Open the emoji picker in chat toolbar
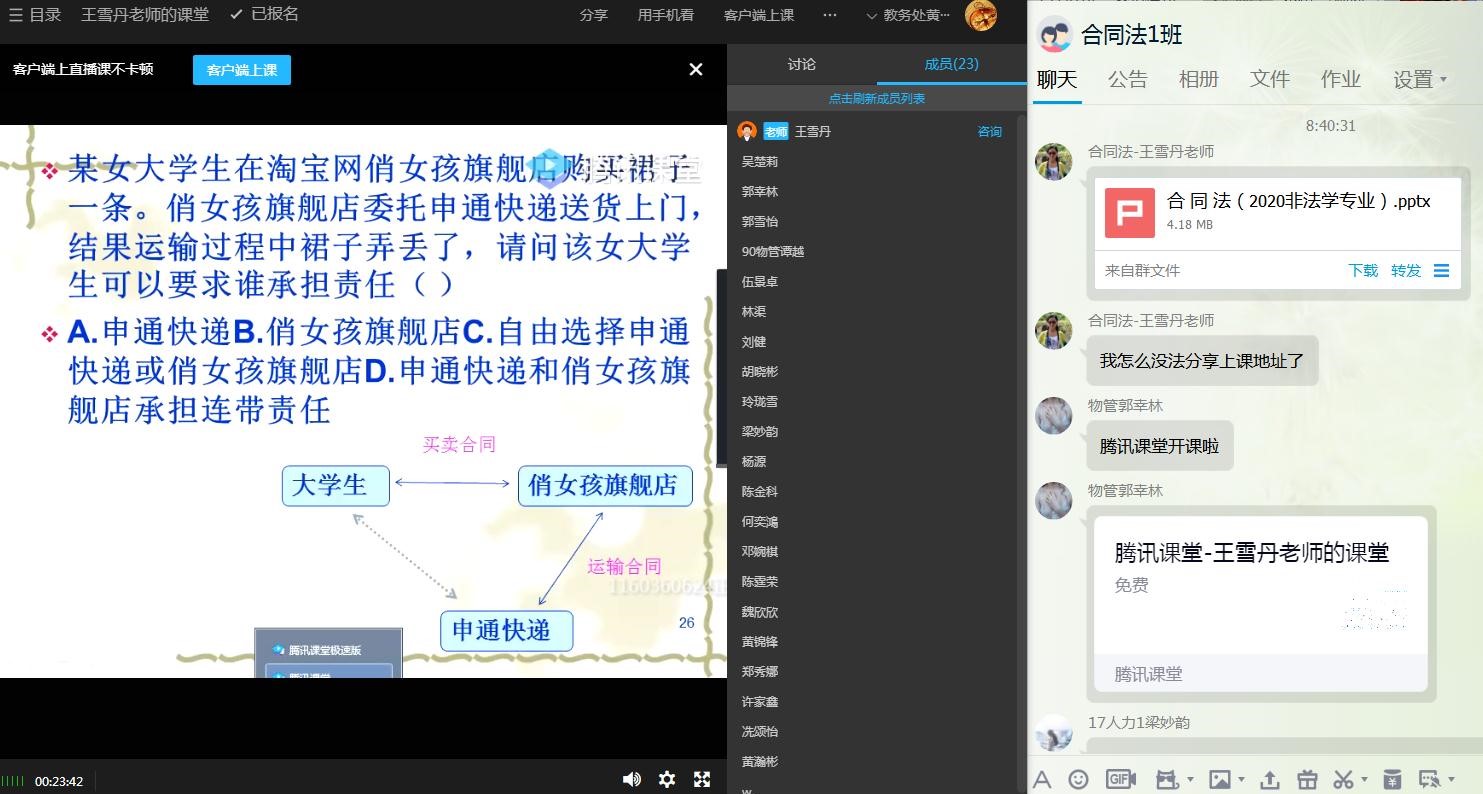 click(x=1078, y=779)
